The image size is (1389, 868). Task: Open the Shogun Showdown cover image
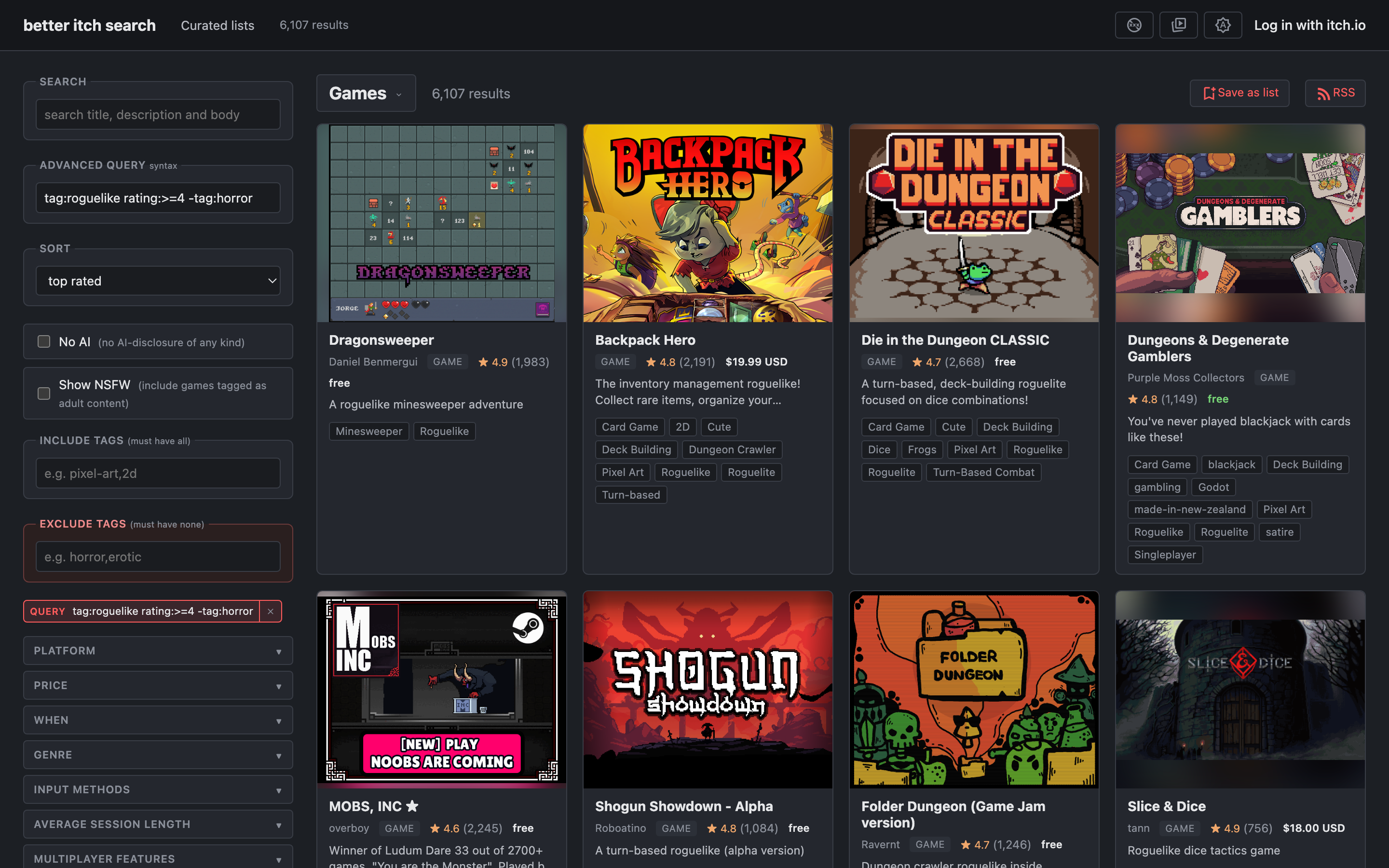tap(708, 690)
